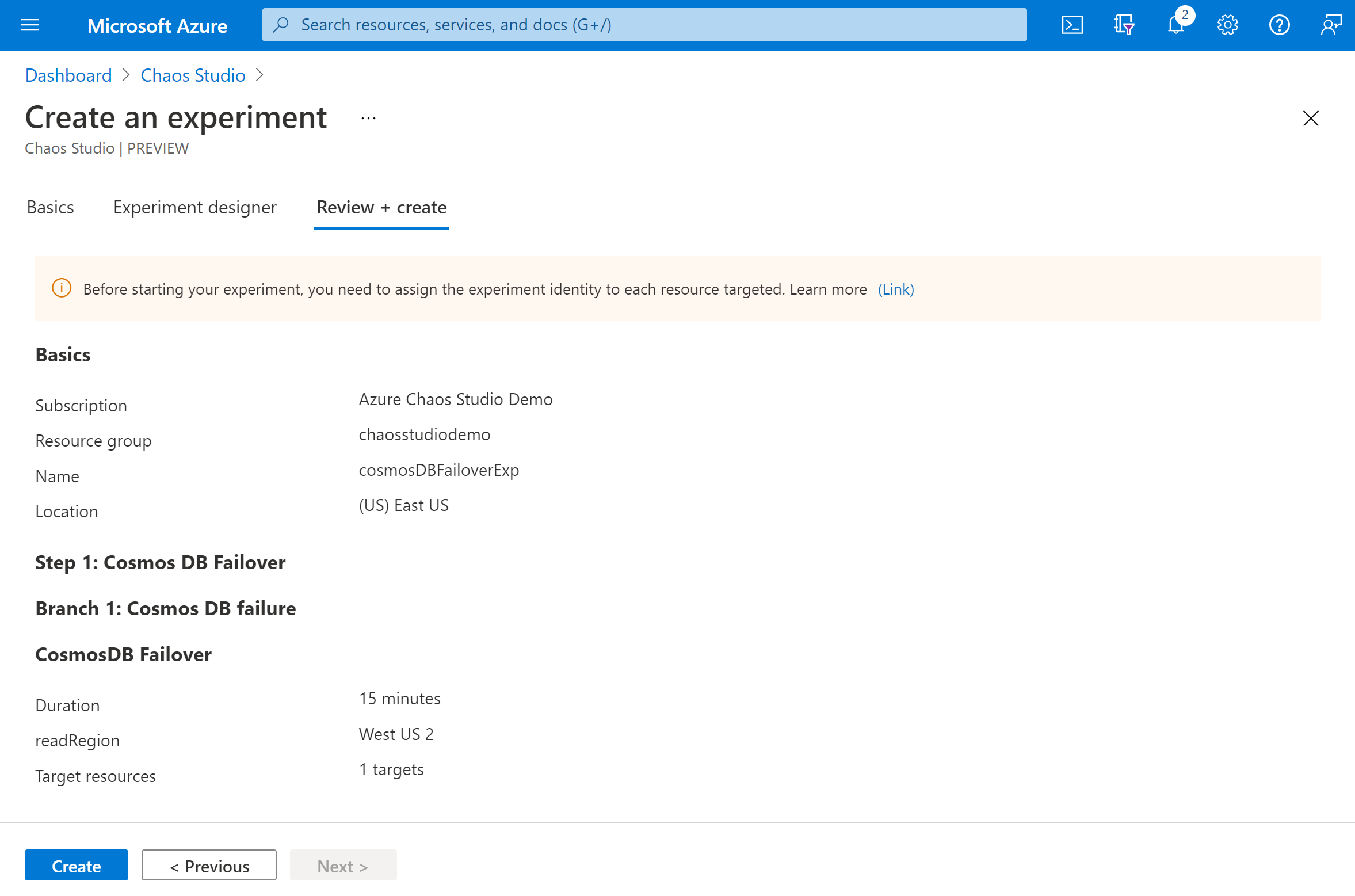This screenshot has height=896, width=1355.
Task: Open the Portal menu hamburger icon
Action: [30, 25]
